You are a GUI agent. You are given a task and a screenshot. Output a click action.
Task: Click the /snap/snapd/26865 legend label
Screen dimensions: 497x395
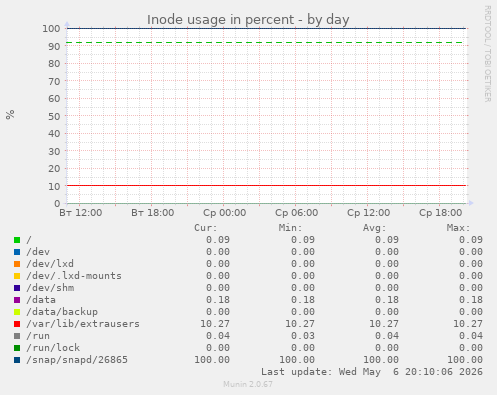tap(77, 360)
